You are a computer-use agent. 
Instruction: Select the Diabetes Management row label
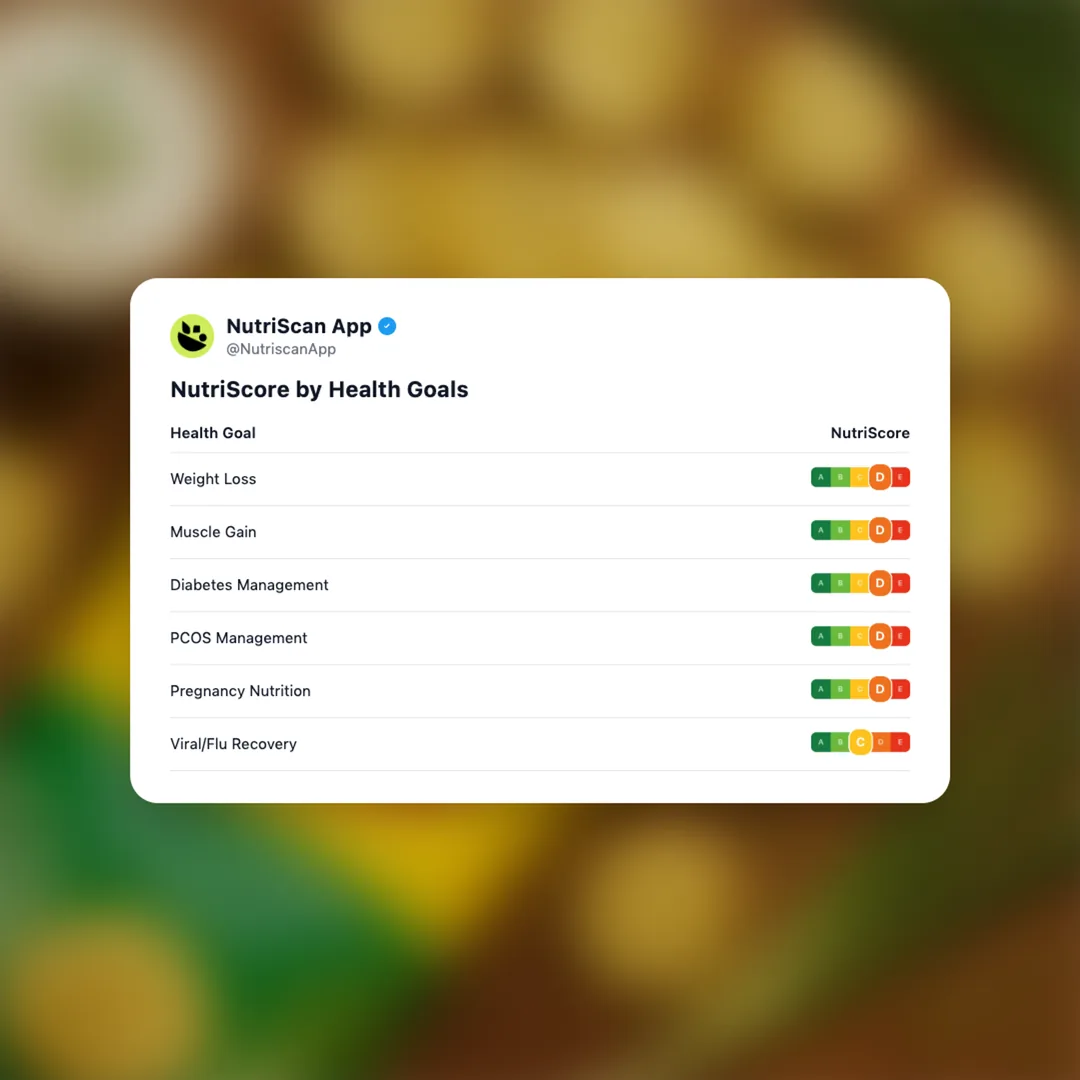(249, 585)
